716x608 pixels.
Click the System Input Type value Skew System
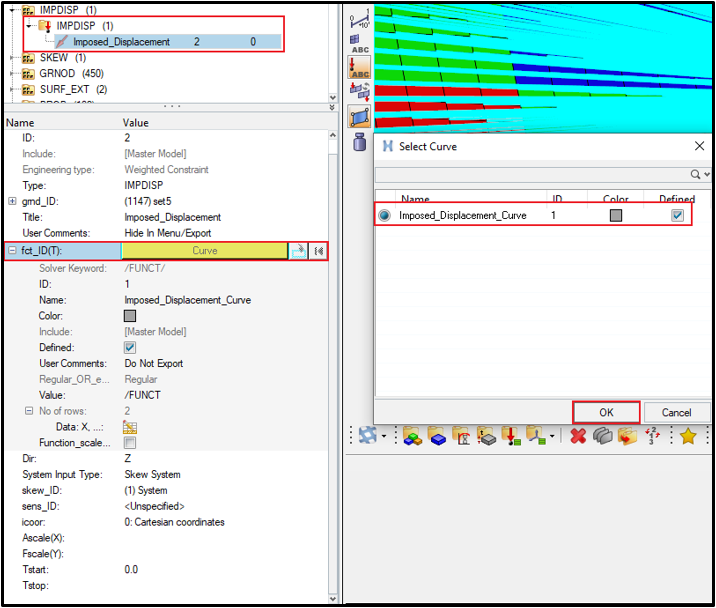pyautogui.click(x=152, y=475)
